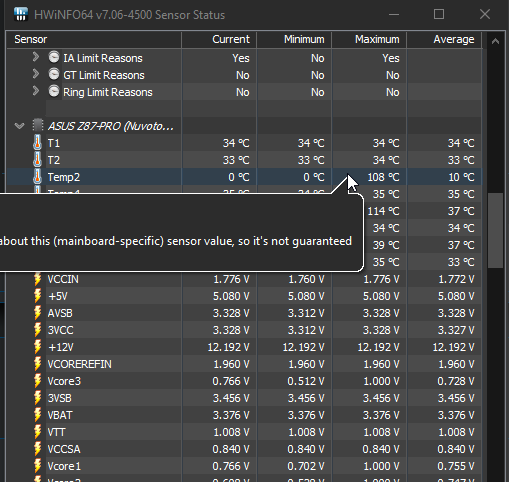This screenshot has width=509, height=482.
Task: Click IA Limit Reasons current value Yes
Action: [241, 58]
